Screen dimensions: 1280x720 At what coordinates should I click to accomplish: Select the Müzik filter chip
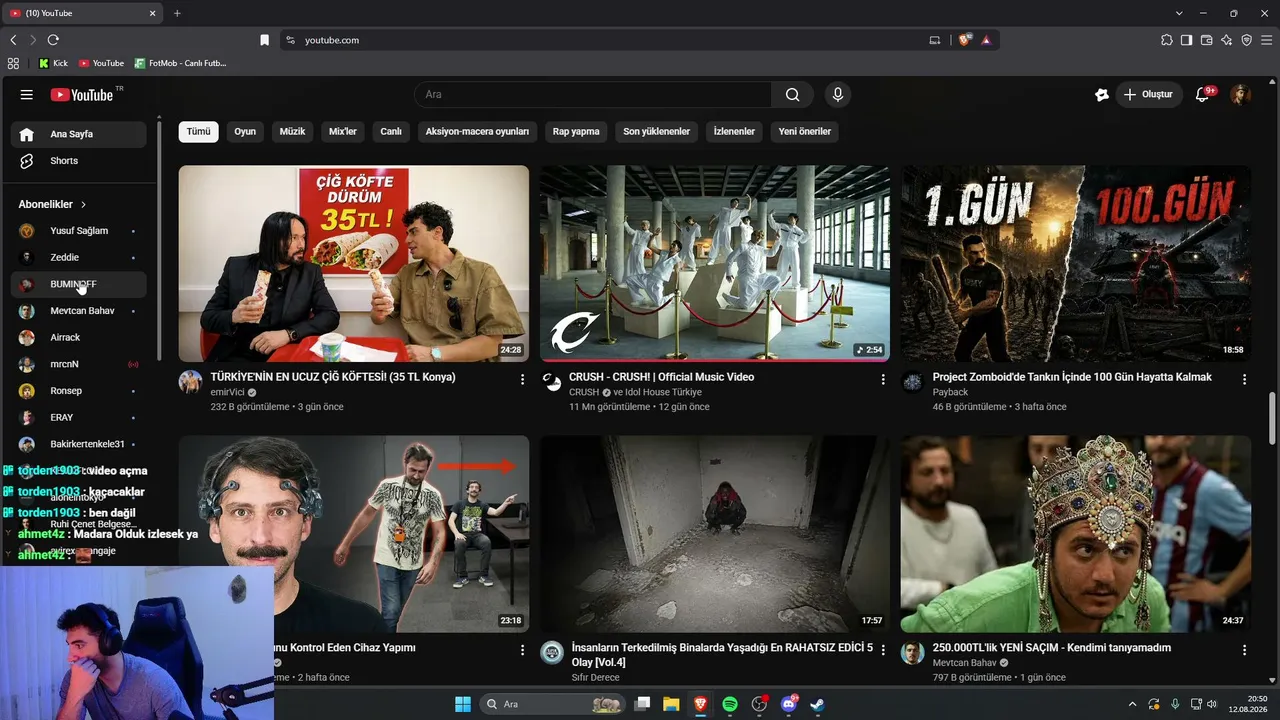(292, 131)
